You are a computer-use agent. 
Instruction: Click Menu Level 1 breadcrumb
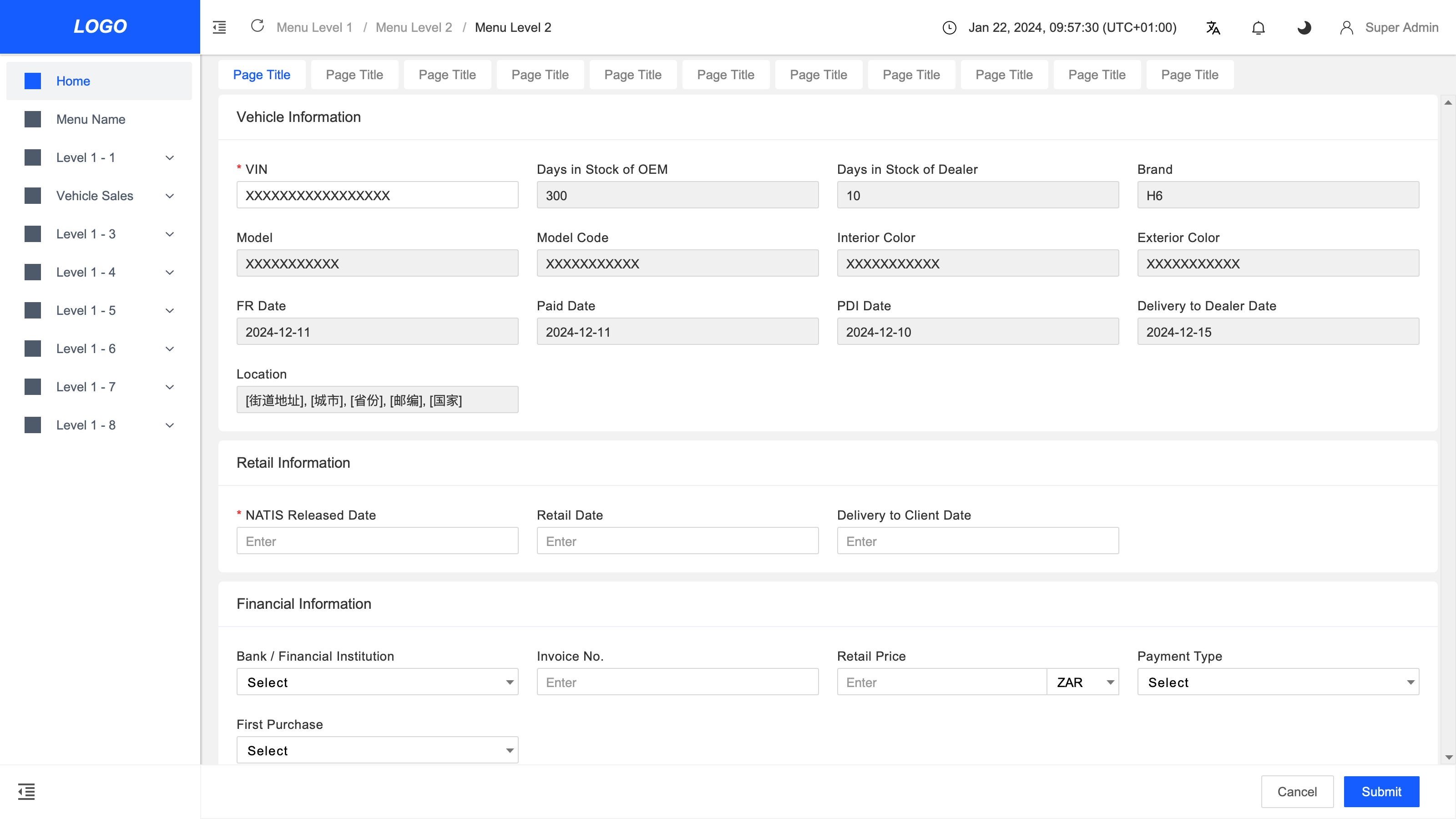313,27
